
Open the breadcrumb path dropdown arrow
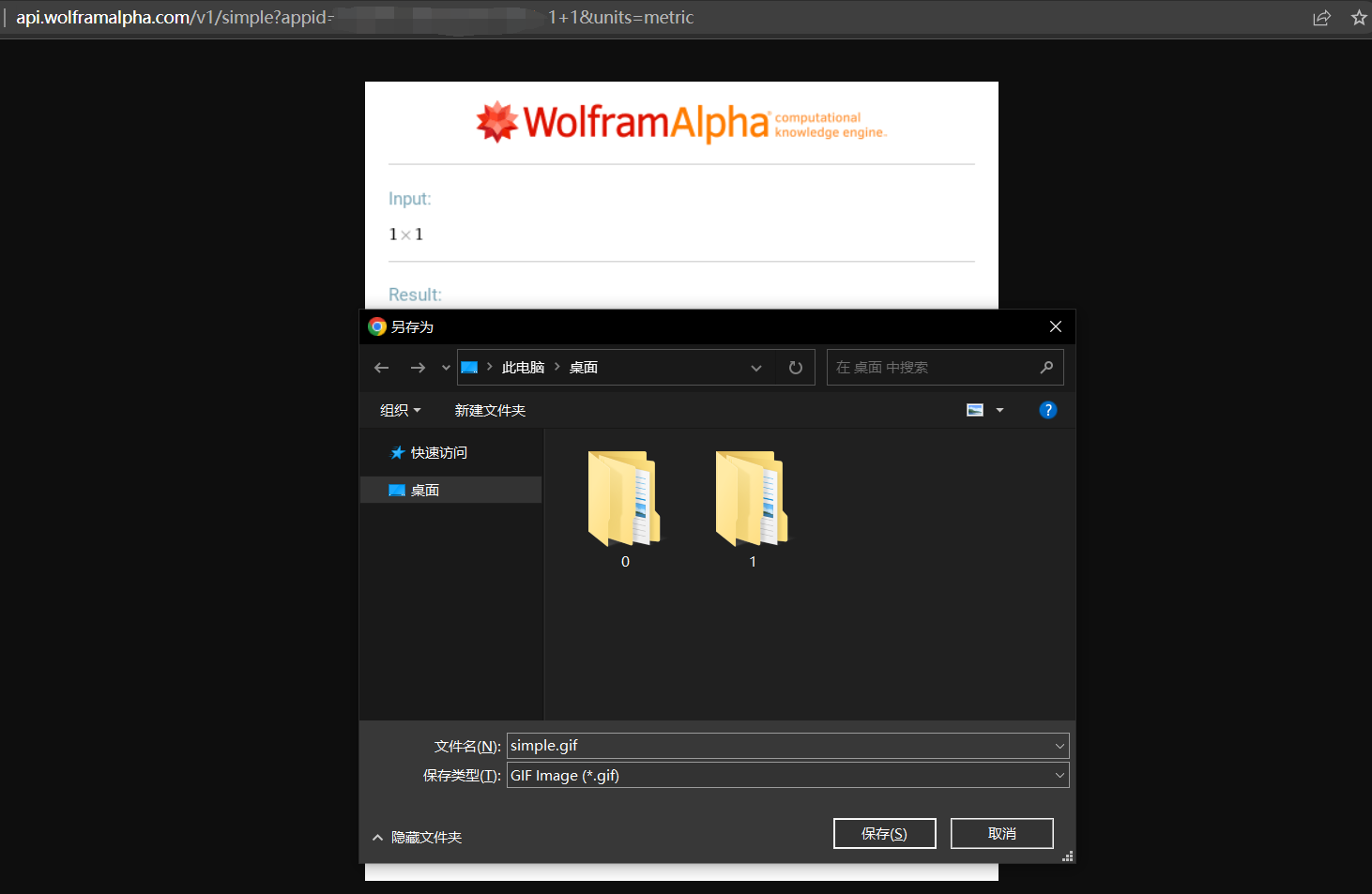point(756,367)
